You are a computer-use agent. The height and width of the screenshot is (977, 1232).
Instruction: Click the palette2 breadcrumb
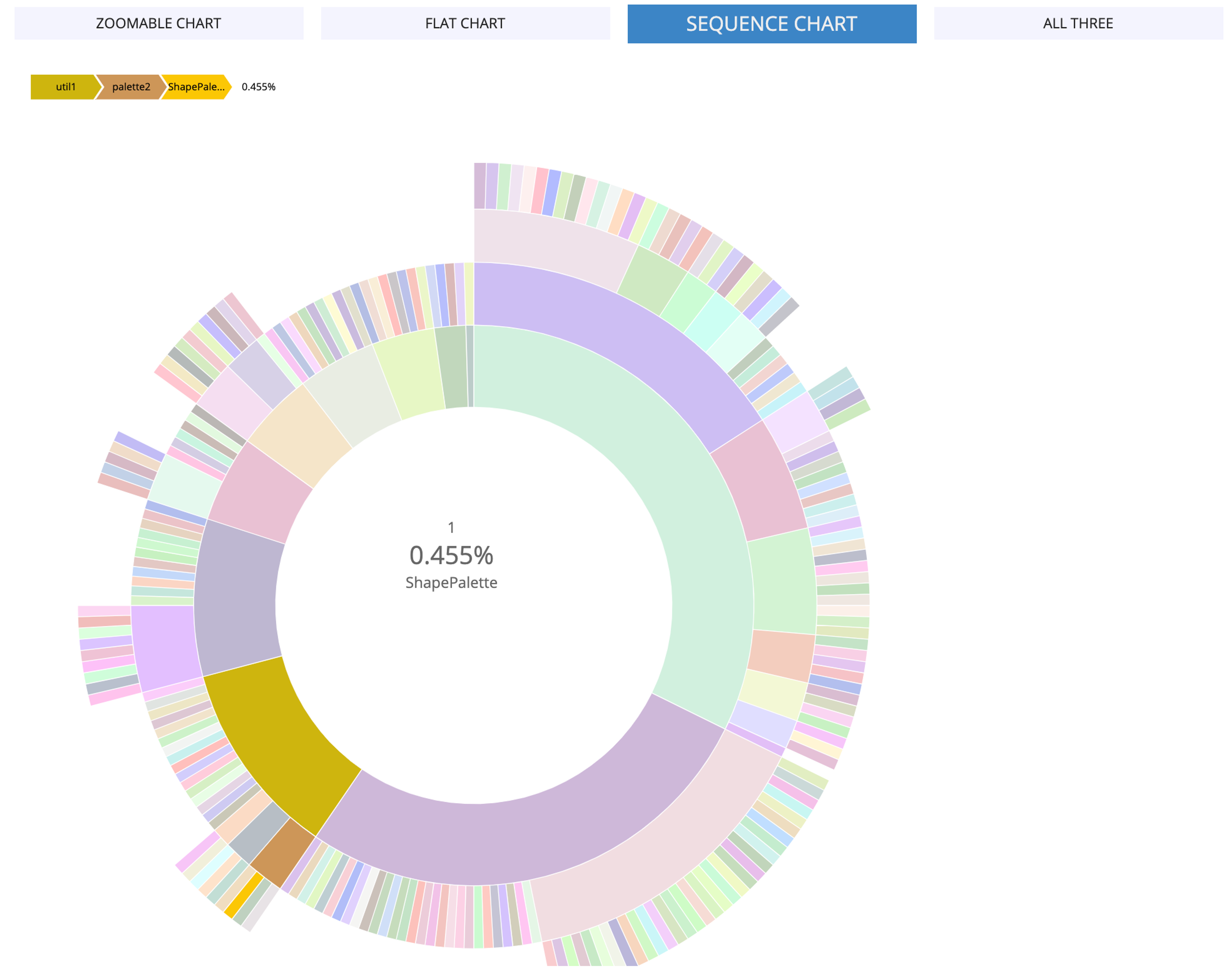[131, 87]
